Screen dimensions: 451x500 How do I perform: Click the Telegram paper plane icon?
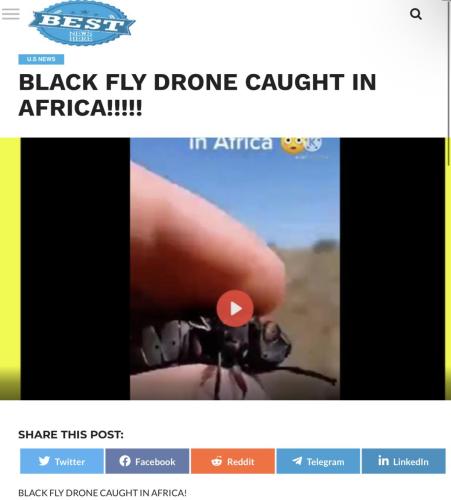297,461
